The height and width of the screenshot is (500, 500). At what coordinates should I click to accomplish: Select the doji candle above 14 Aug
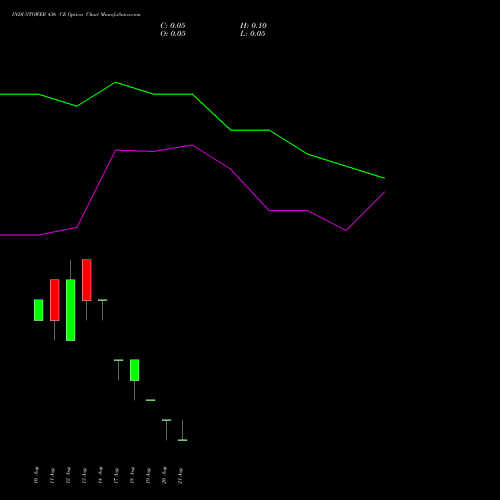(x=103, y=300)
